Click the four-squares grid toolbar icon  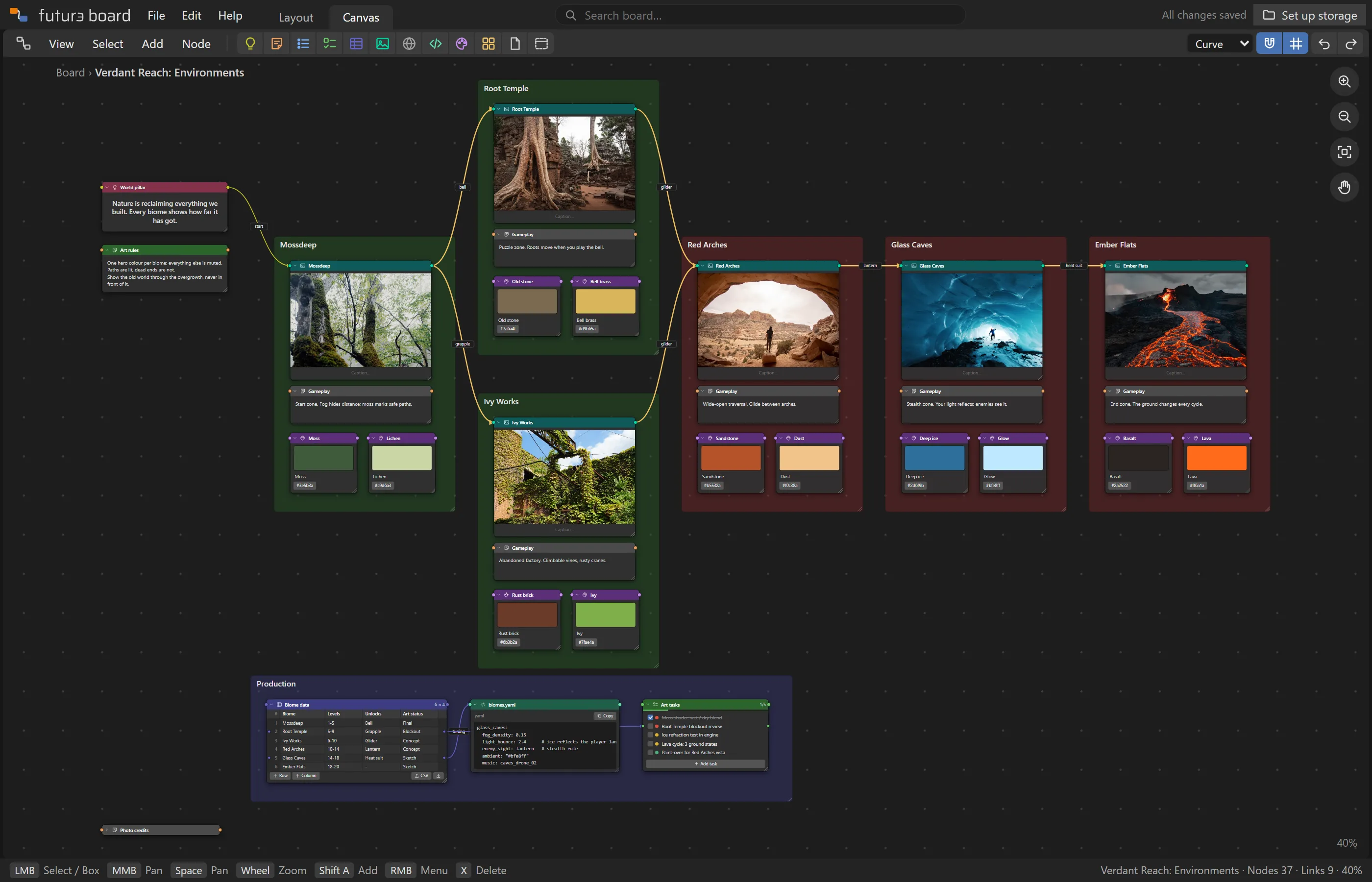(488, 44)
